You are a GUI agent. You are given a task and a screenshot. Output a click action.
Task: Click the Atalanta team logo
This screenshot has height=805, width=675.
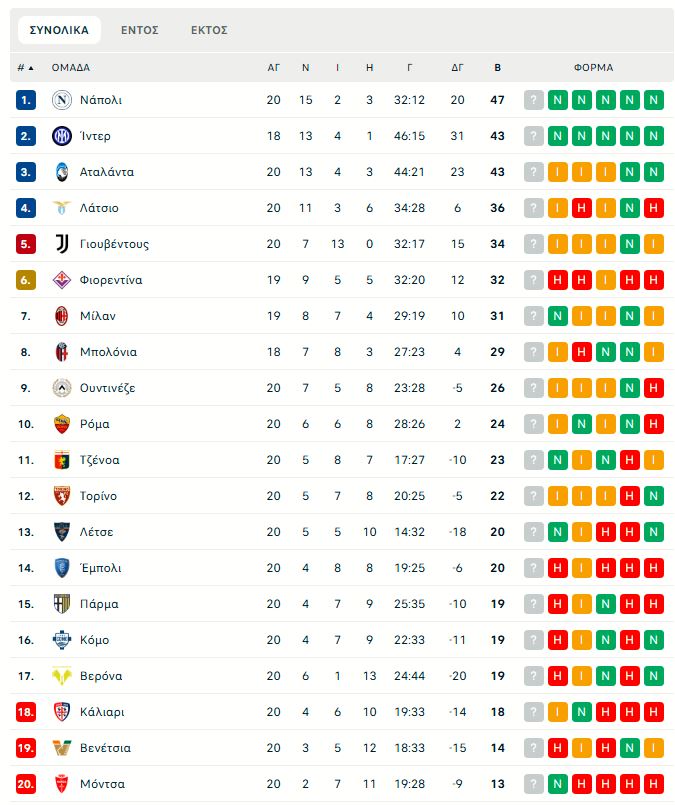pos(62,172)
